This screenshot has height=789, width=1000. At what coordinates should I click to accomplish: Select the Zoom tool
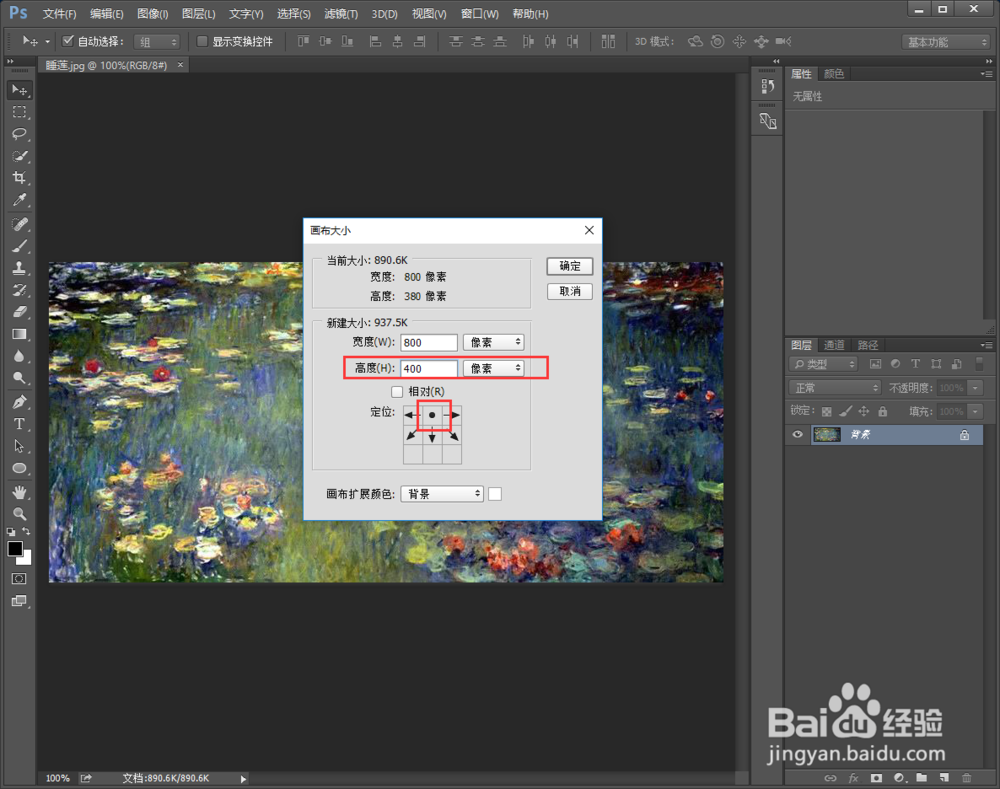coord(20,513)
